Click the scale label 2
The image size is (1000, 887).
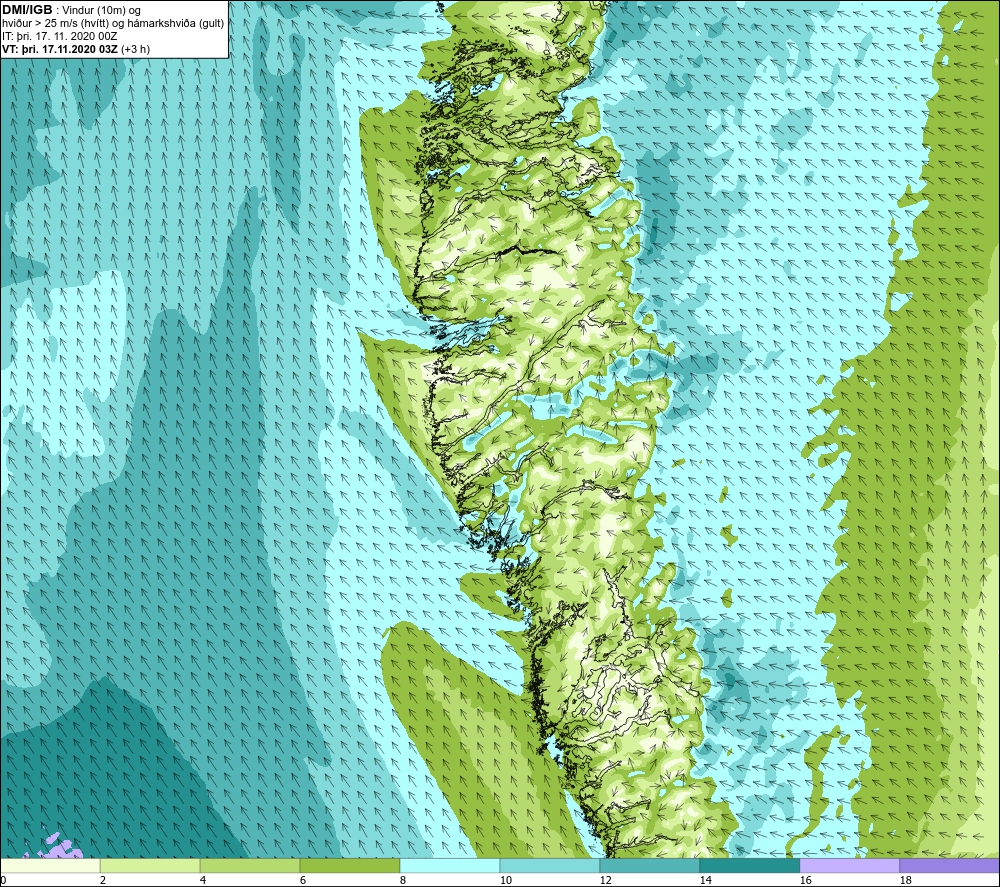click(x=103, y=880)
